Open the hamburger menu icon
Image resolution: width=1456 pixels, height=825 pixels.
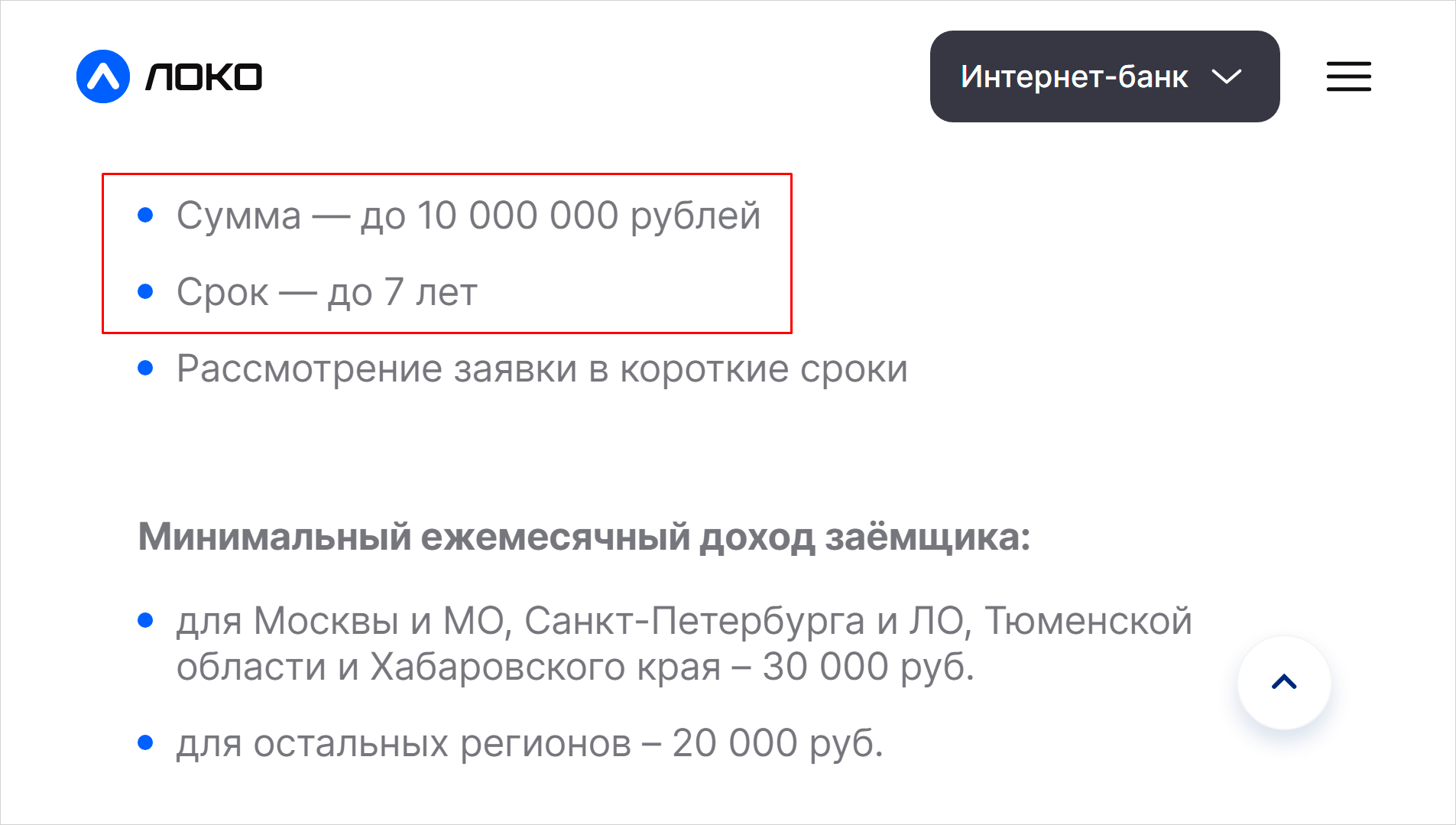(1348, 76)
